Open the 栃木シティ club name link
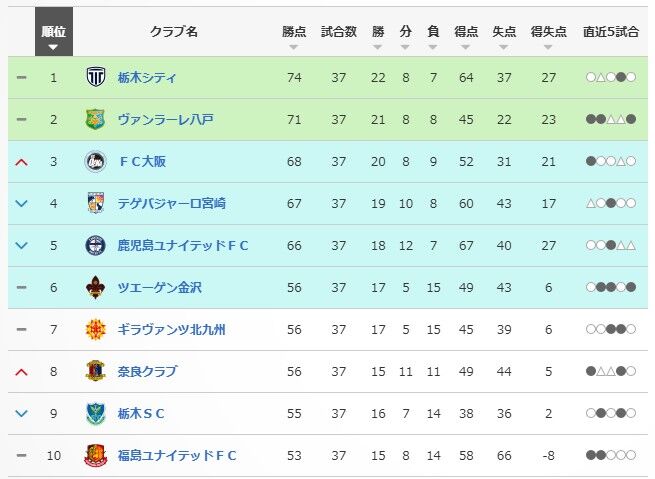 (x=146, y=77)
